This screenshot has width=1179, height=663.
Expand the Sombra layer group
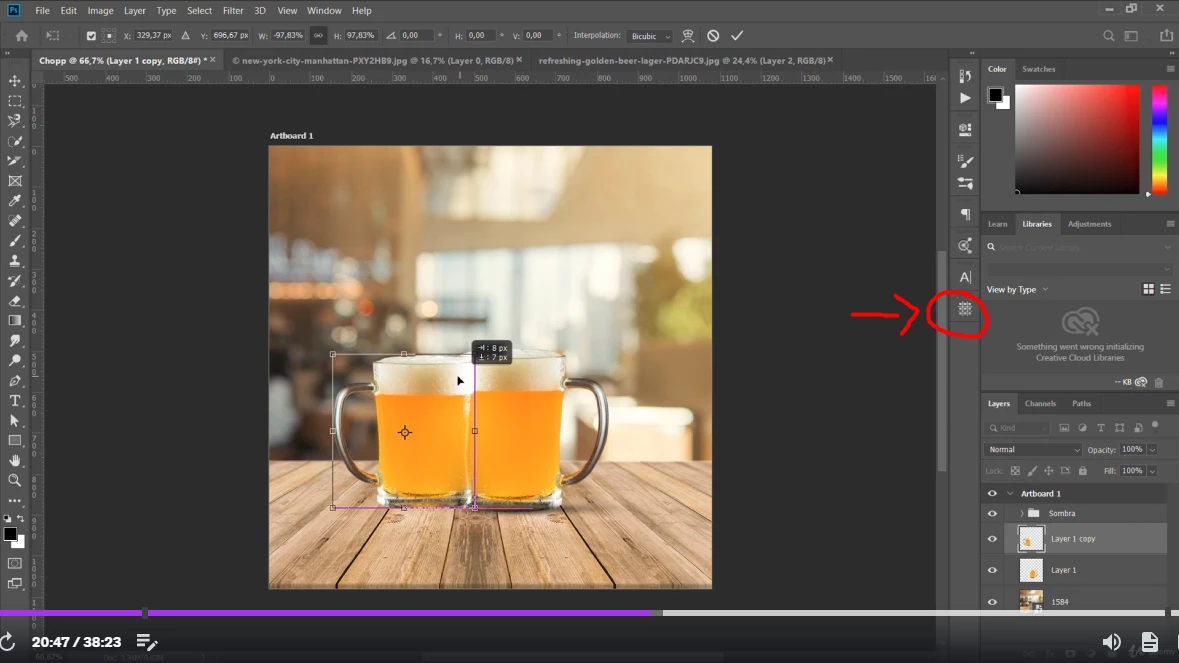(1021, 513)
